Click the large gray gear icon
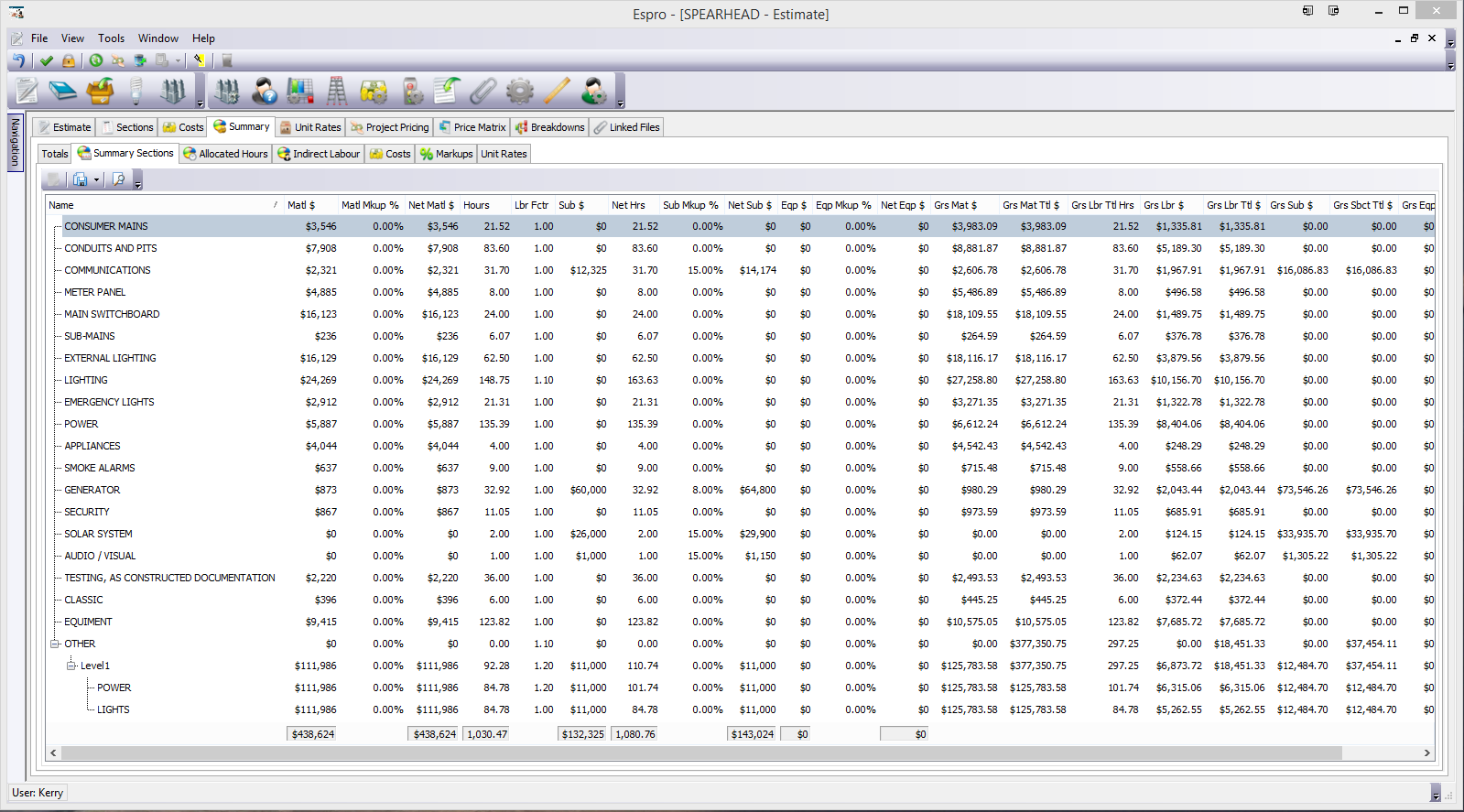The image size is (1464, 812). [519, 91]
